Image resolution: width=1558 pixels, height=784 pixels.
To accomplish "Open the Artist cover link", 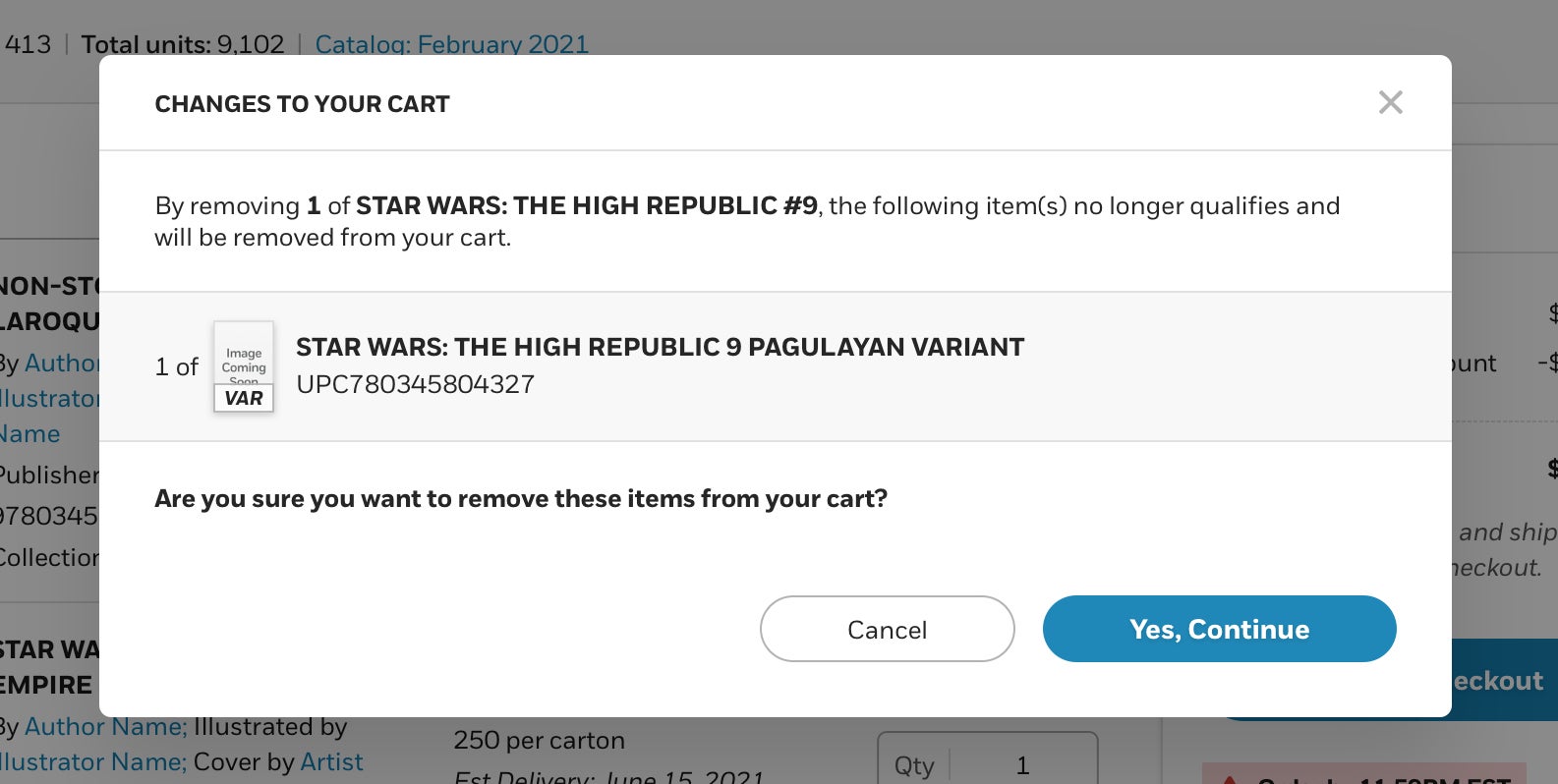I will 331,762.
